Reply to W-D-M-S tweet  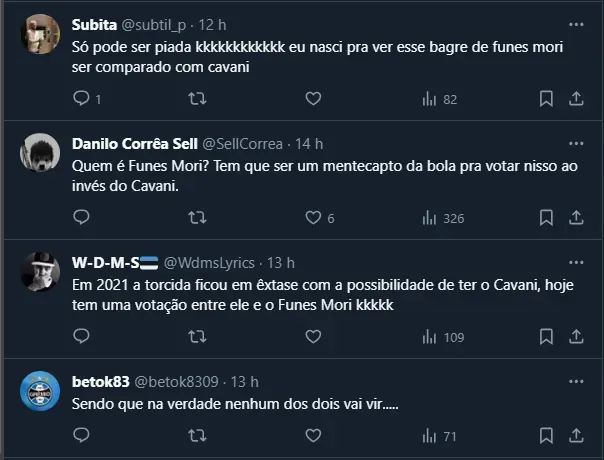click(x=84, y=337)
